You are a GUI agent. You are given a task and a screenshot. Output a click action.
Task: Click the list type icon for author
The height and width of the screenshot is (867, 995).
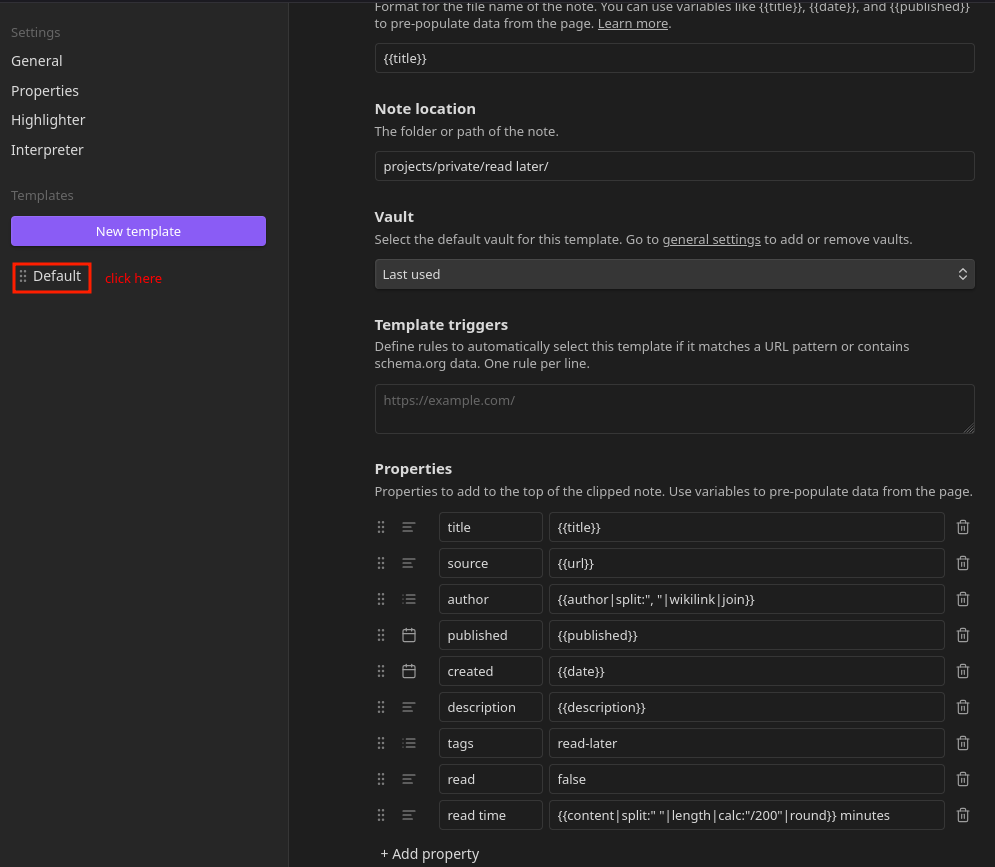click(x=409, y=599)
